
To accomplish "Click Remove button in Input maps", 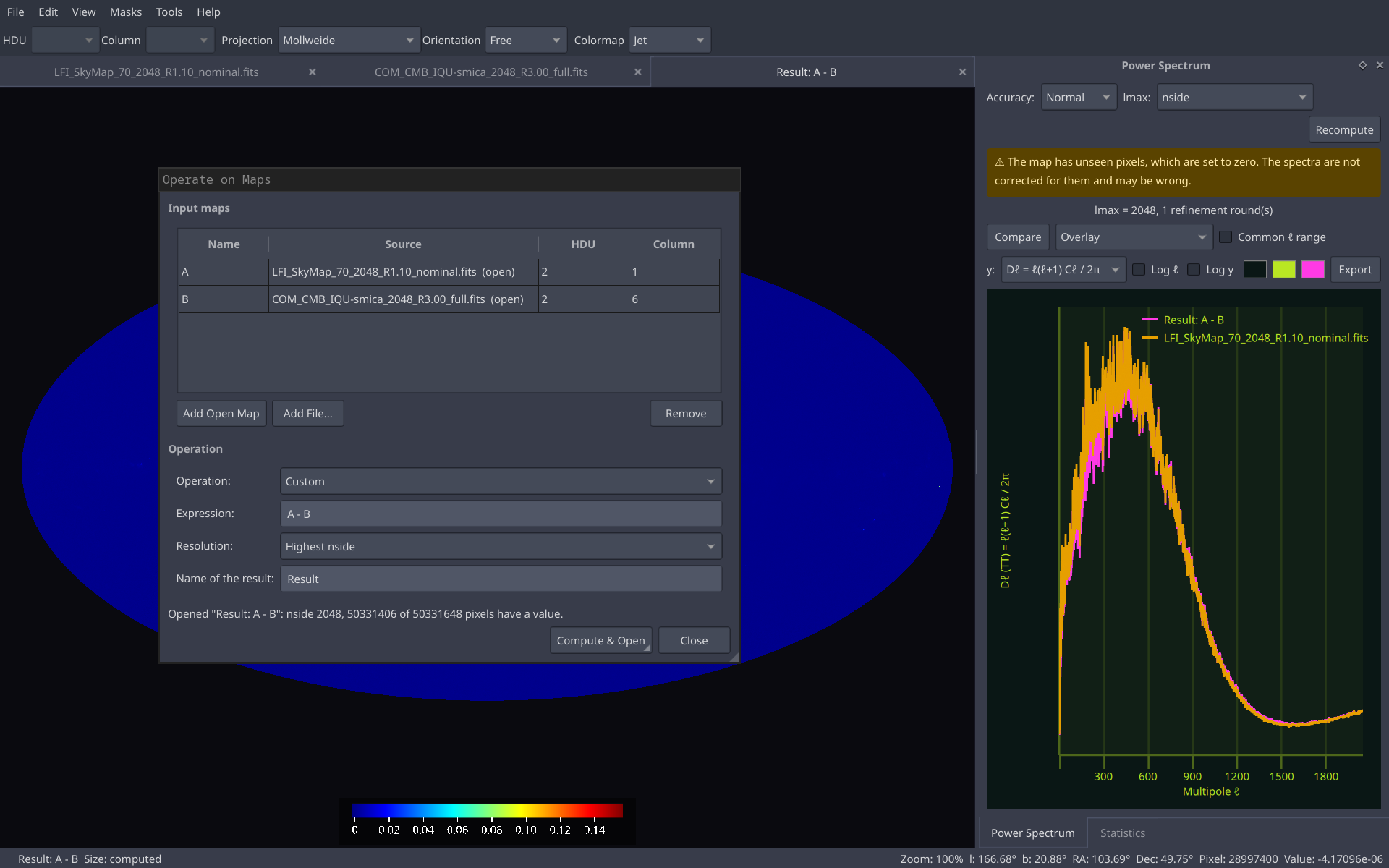I will [686, 414].
